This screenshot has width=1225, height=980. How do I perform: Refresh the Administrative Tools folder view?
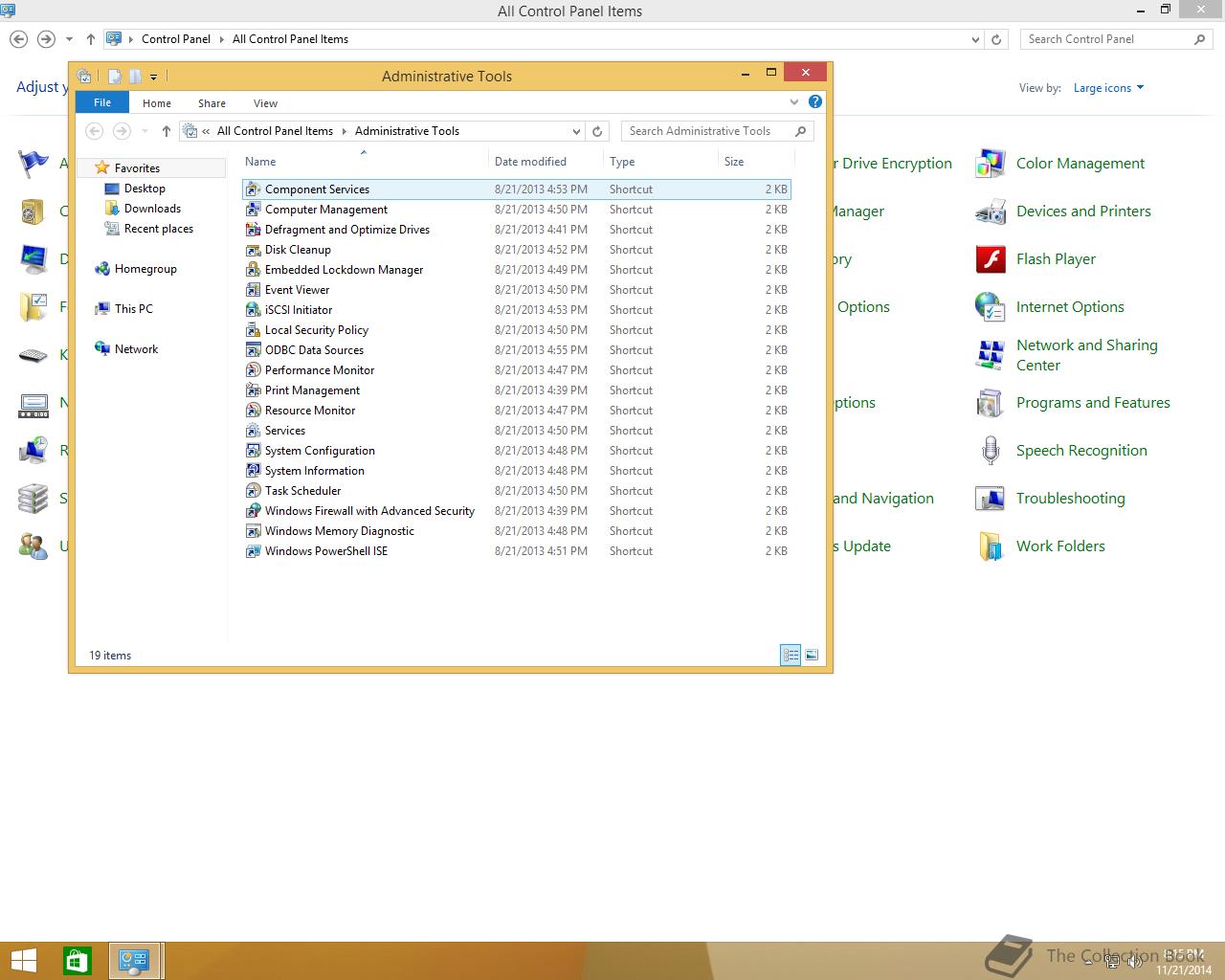tap(597, 131)
